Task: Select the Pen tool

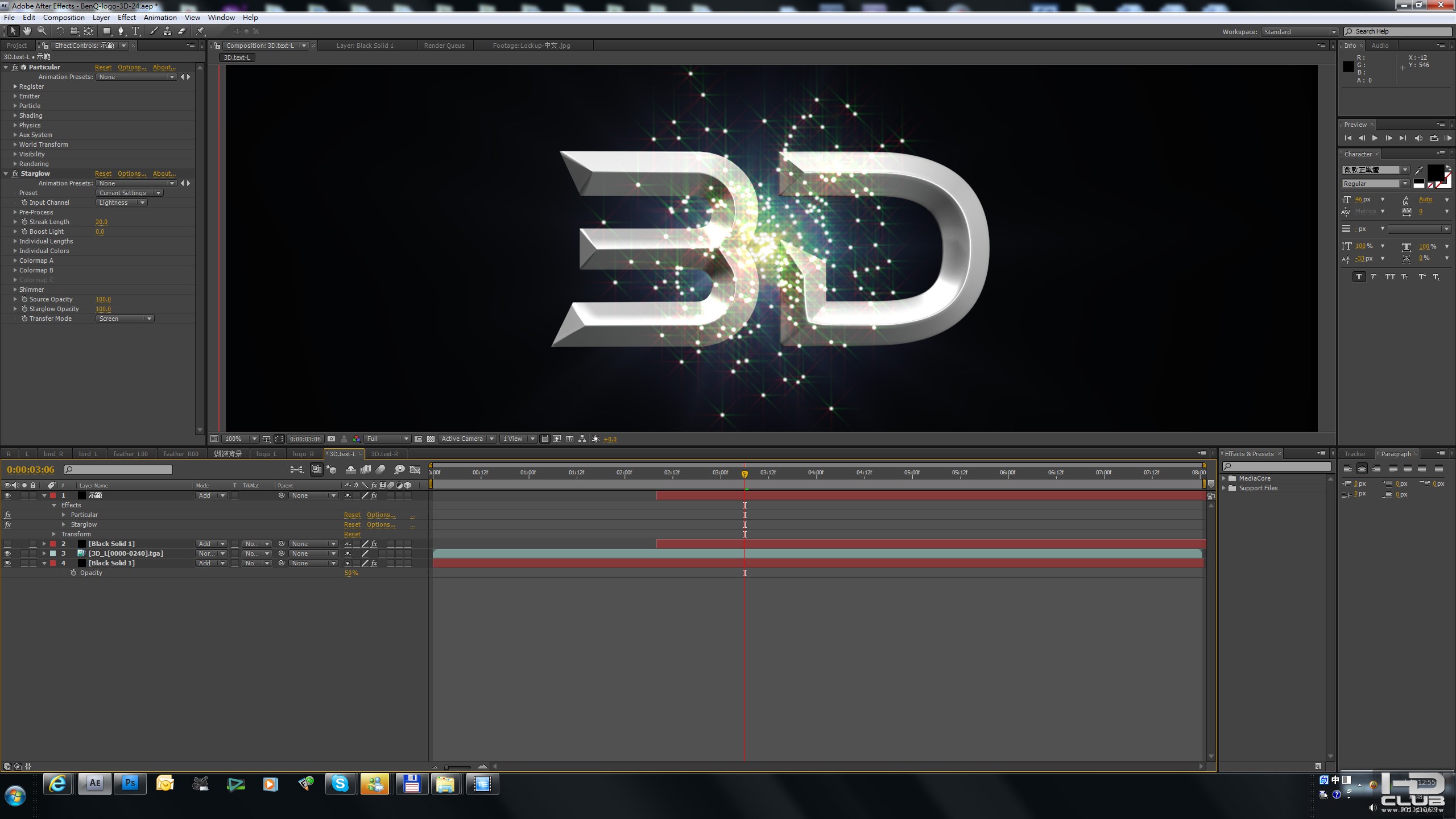Action: click(121, 31)
